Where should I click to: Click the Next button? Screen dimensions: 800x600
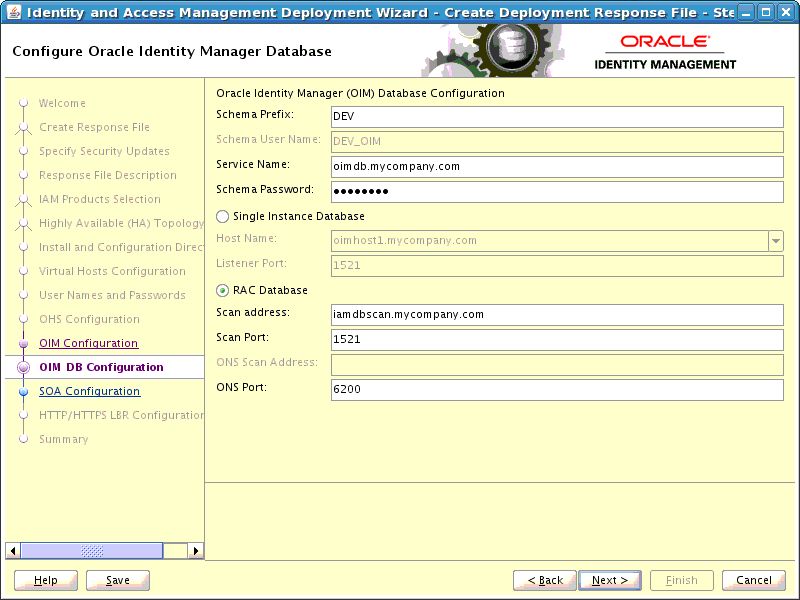click(x=610, y=580)
